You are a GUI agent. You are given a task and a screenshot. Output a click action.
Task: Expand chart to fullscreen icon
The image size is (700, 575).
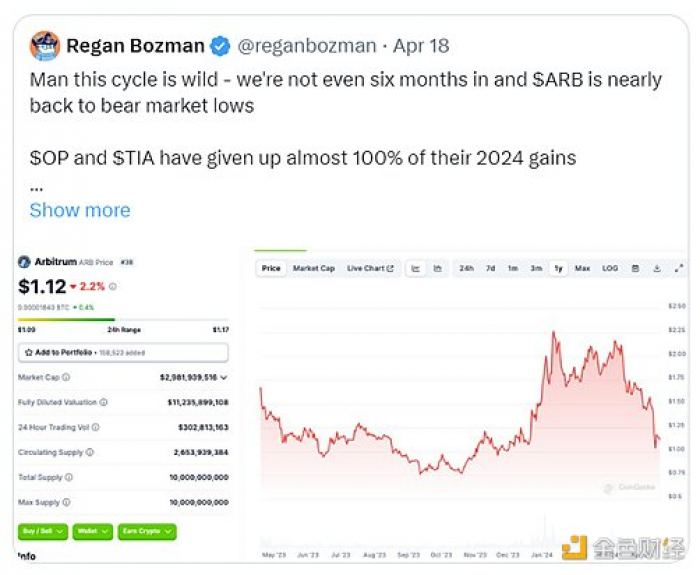coord(679,268)
